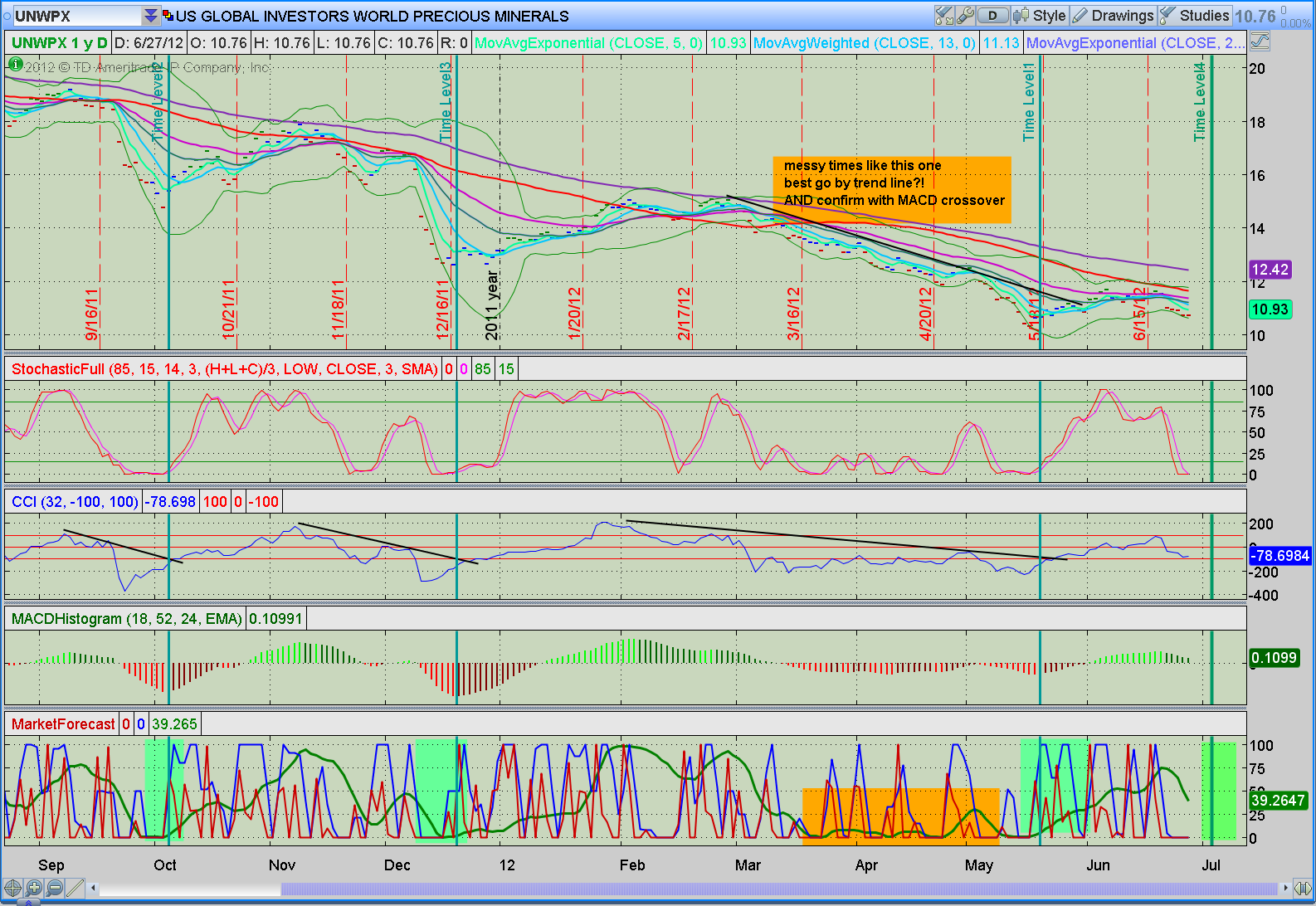Open the Drawings menu
Screen dimensions: 1316x906
coord(1113,16)
